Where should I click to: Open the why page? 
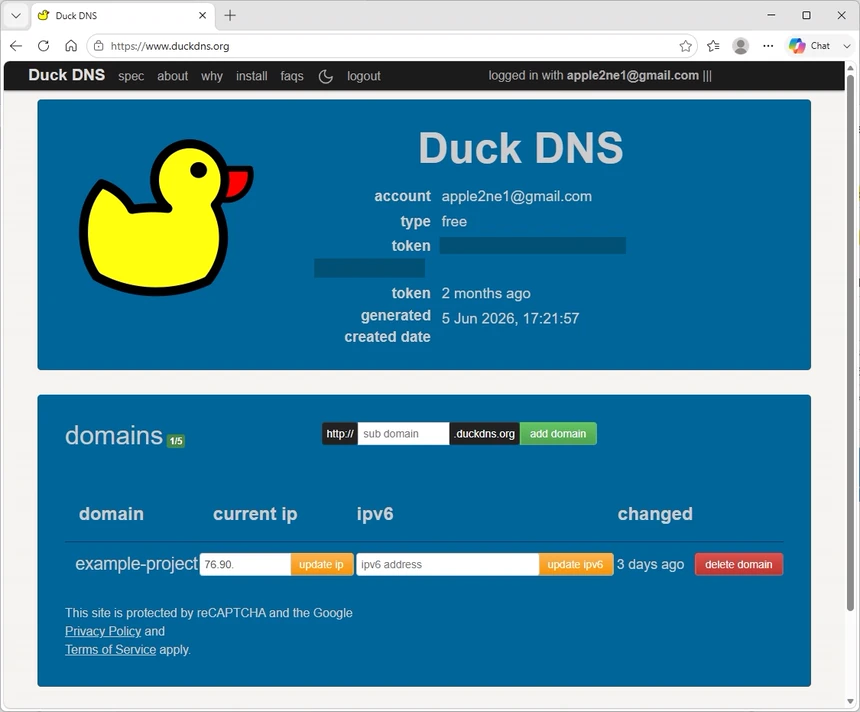point(212,76)
